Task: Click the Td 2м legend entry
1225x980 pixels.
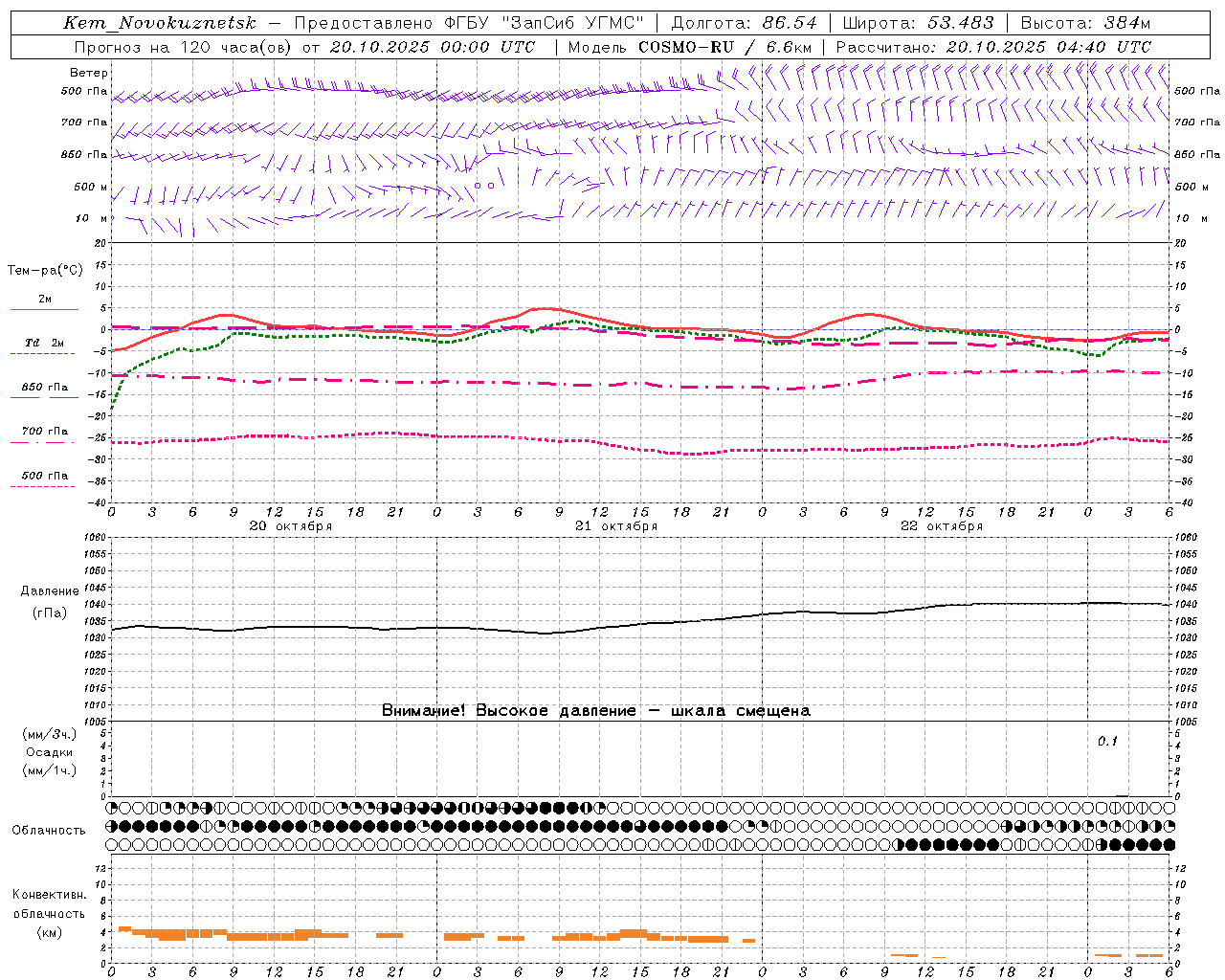Action: pyautogui.click(x=45, y=343)
